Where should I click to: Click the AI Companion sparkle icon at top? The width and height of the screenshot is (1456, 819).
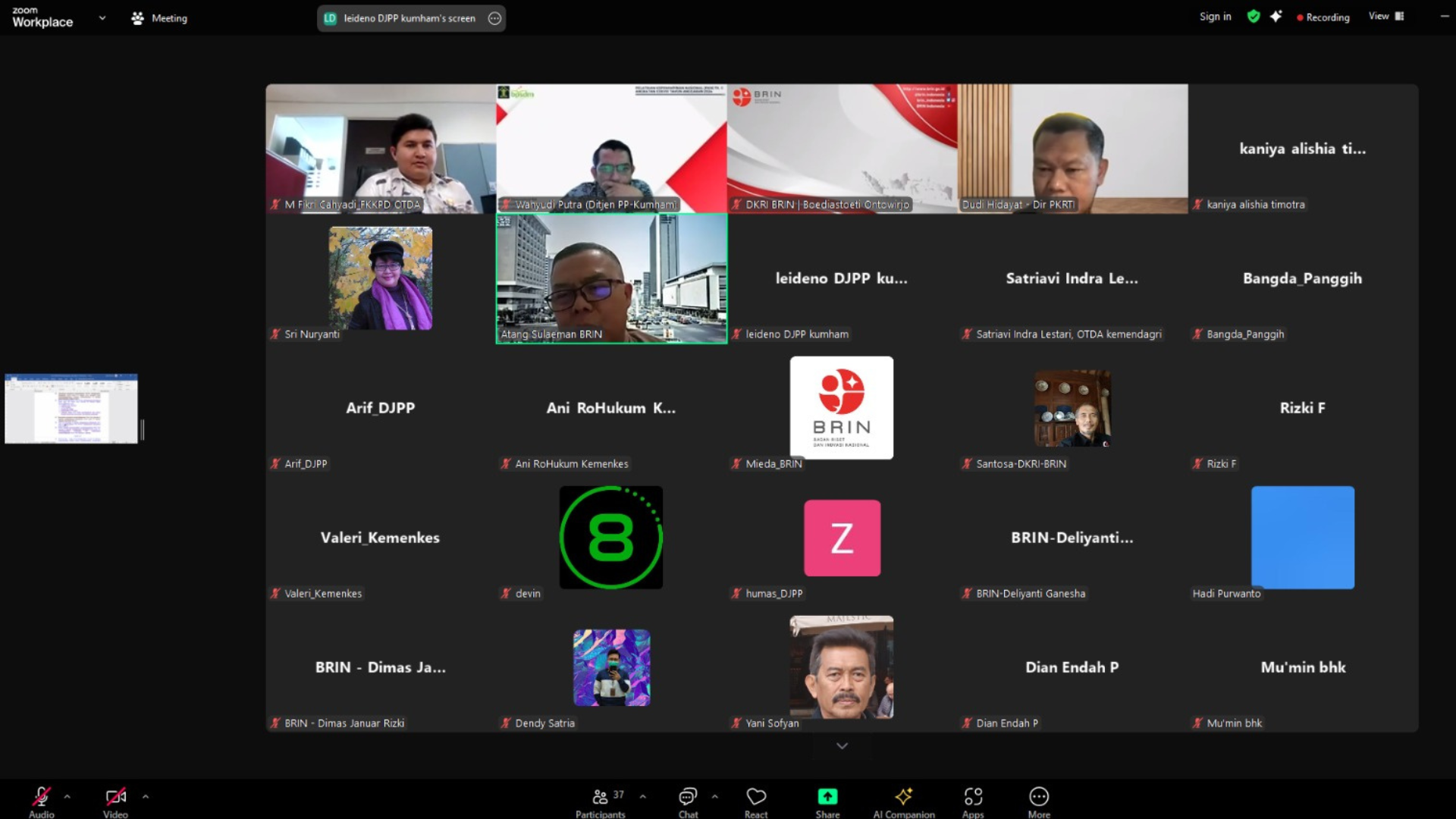1276,16
